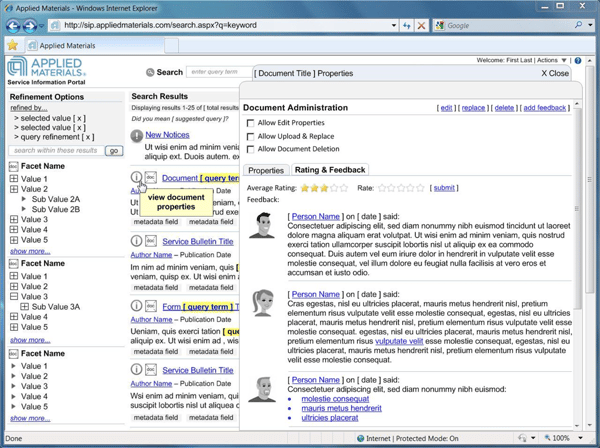
Task: Click the vulputate velit inline link
Action: point(399,341)
